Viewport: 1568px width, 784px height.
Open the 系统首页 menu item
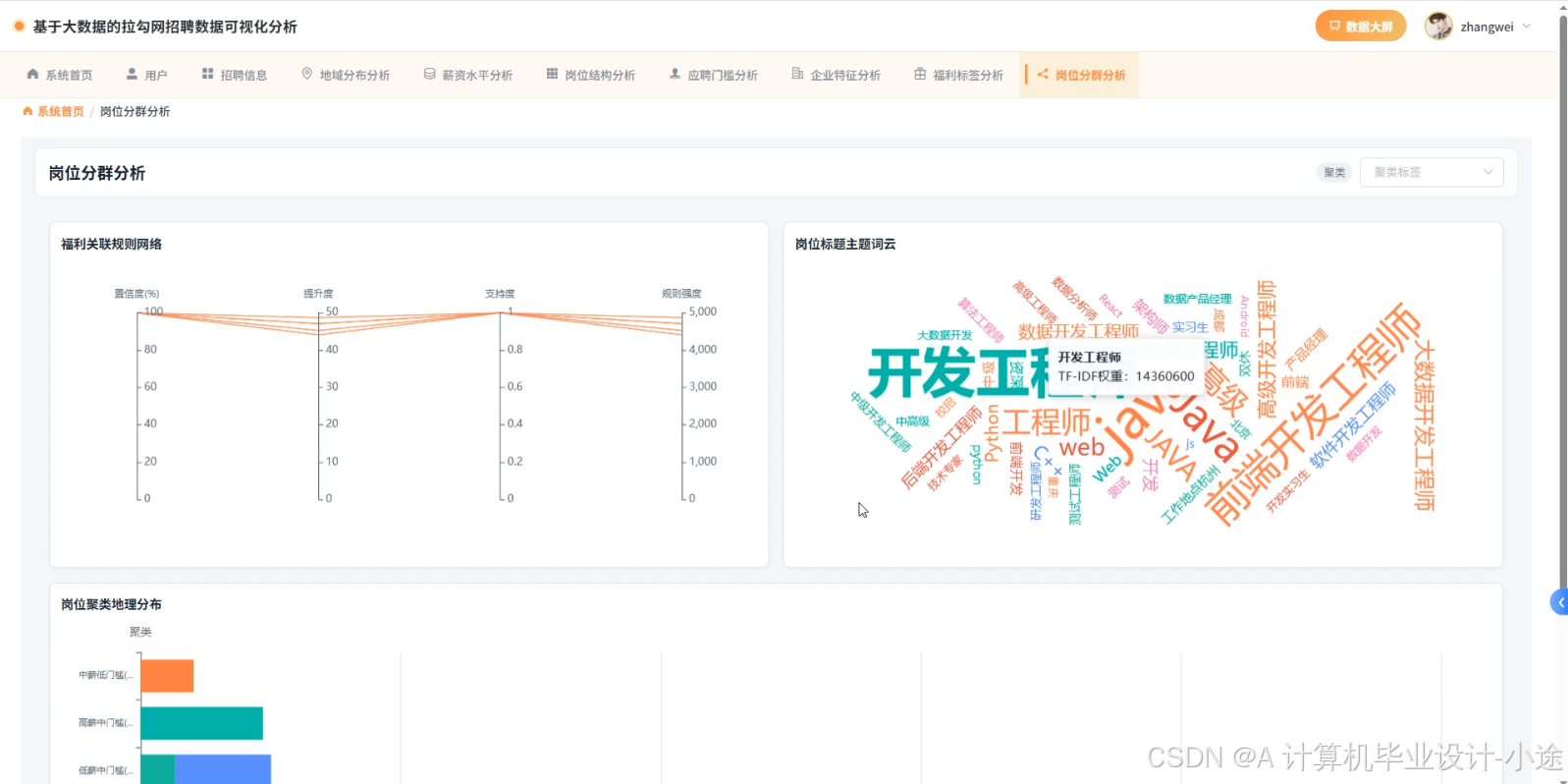[x=60, y=75]
